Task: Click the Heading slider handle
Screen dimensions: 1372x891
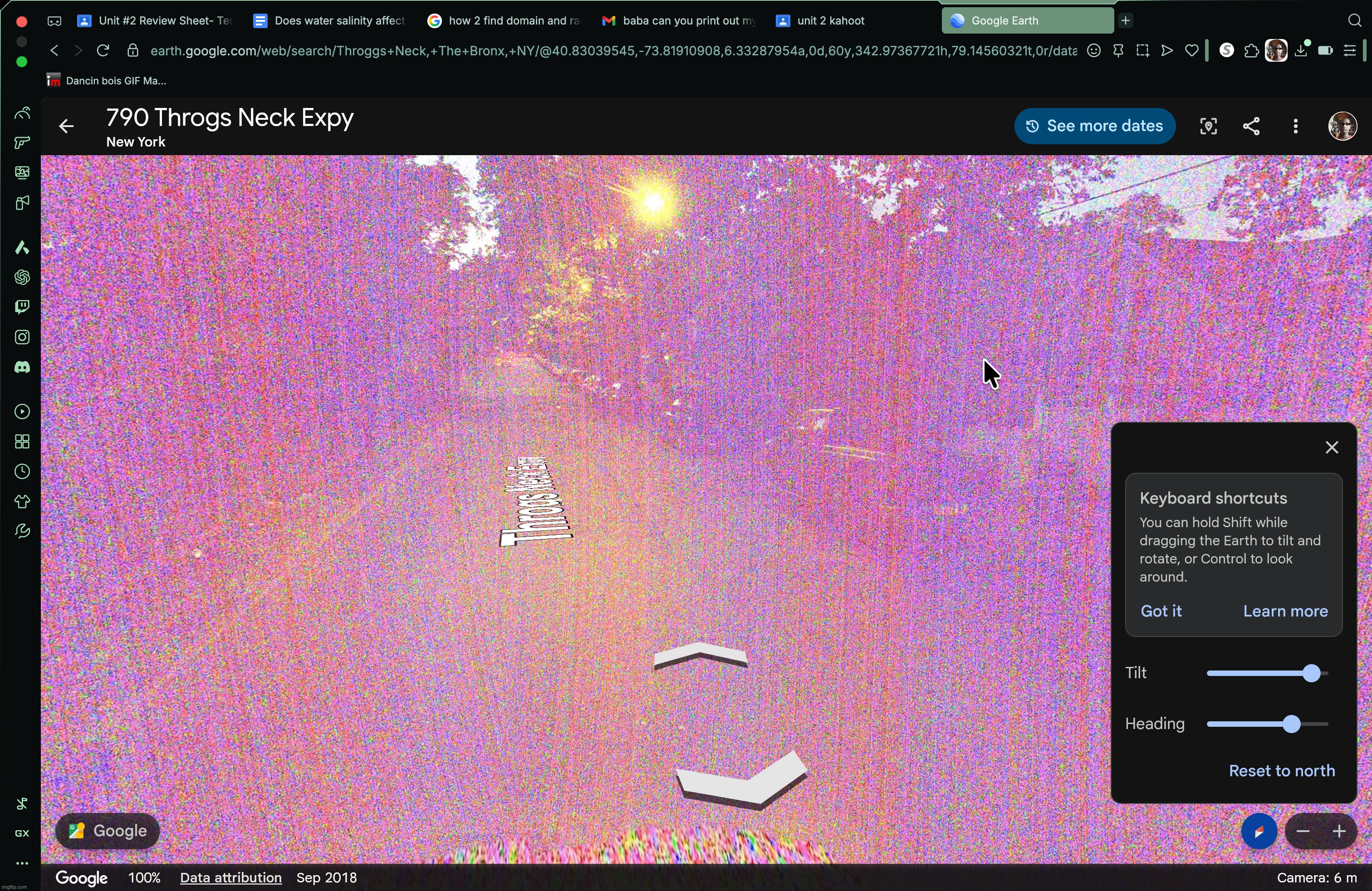Action: (1291, 724)
